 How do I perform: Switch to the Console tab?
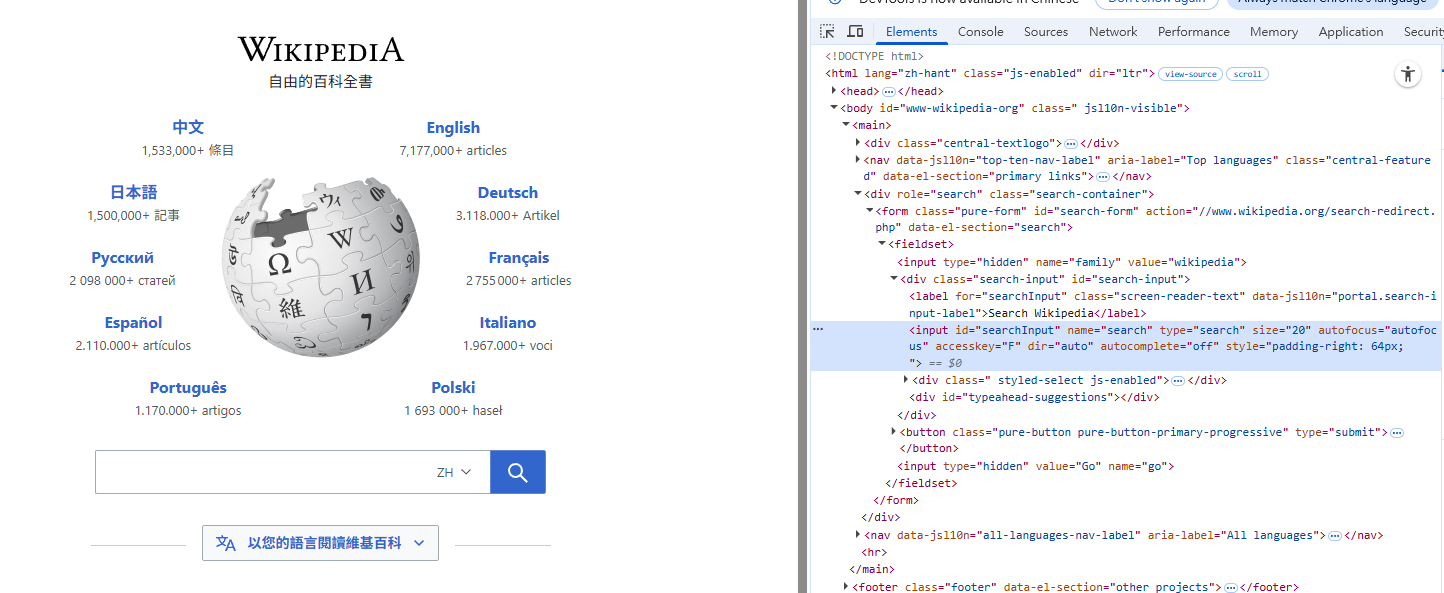pyautogui.click(x=981, y=32)
